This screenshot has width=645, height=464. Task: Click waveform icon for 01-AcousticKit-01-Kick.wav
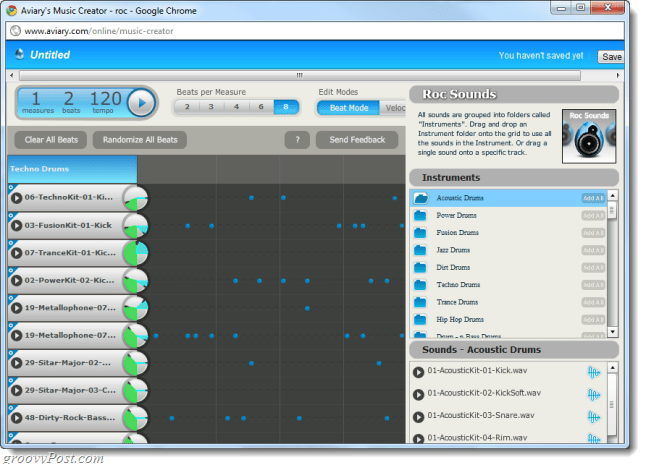594,373
